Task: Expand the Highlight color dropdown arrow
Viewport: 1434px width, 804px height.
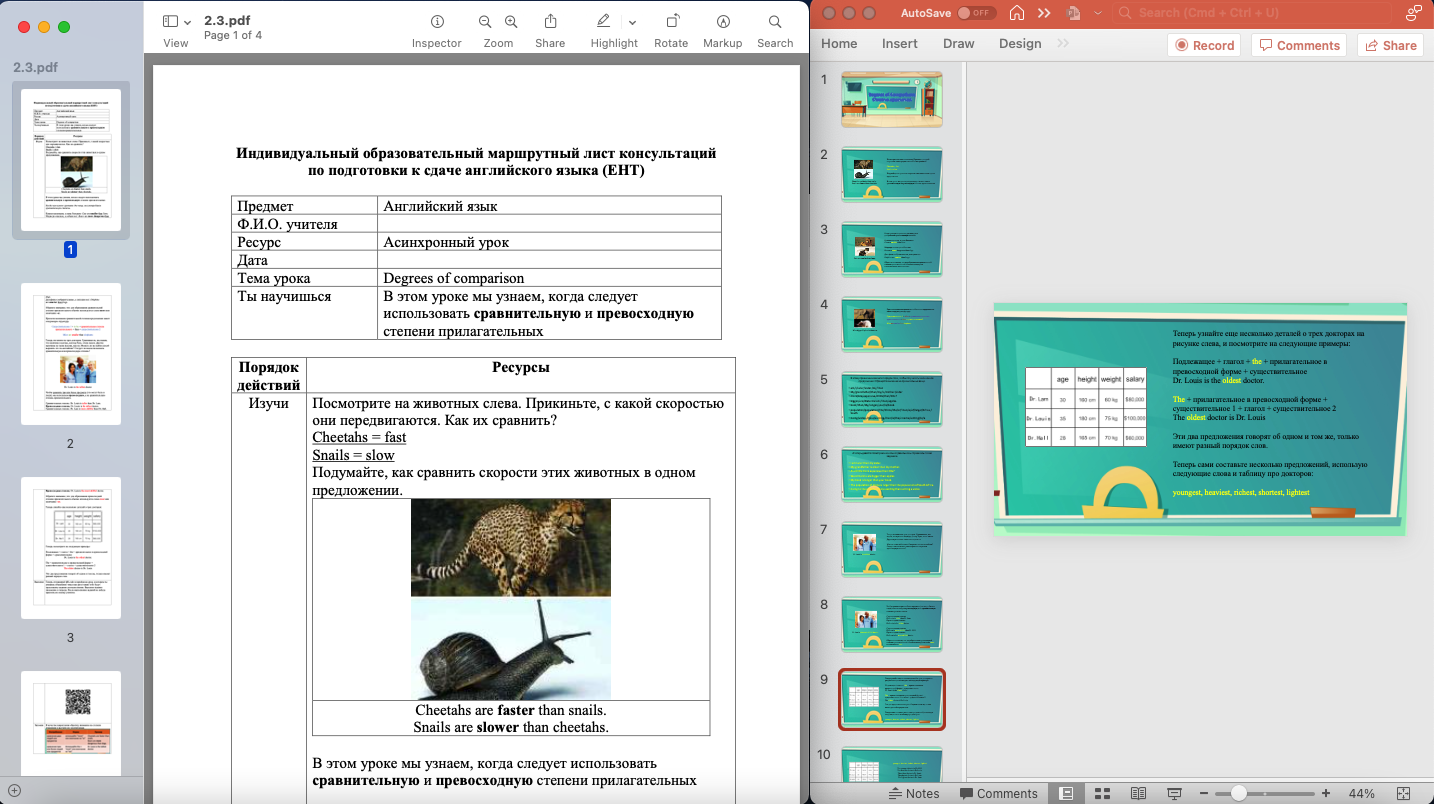Action: [632, 22]
